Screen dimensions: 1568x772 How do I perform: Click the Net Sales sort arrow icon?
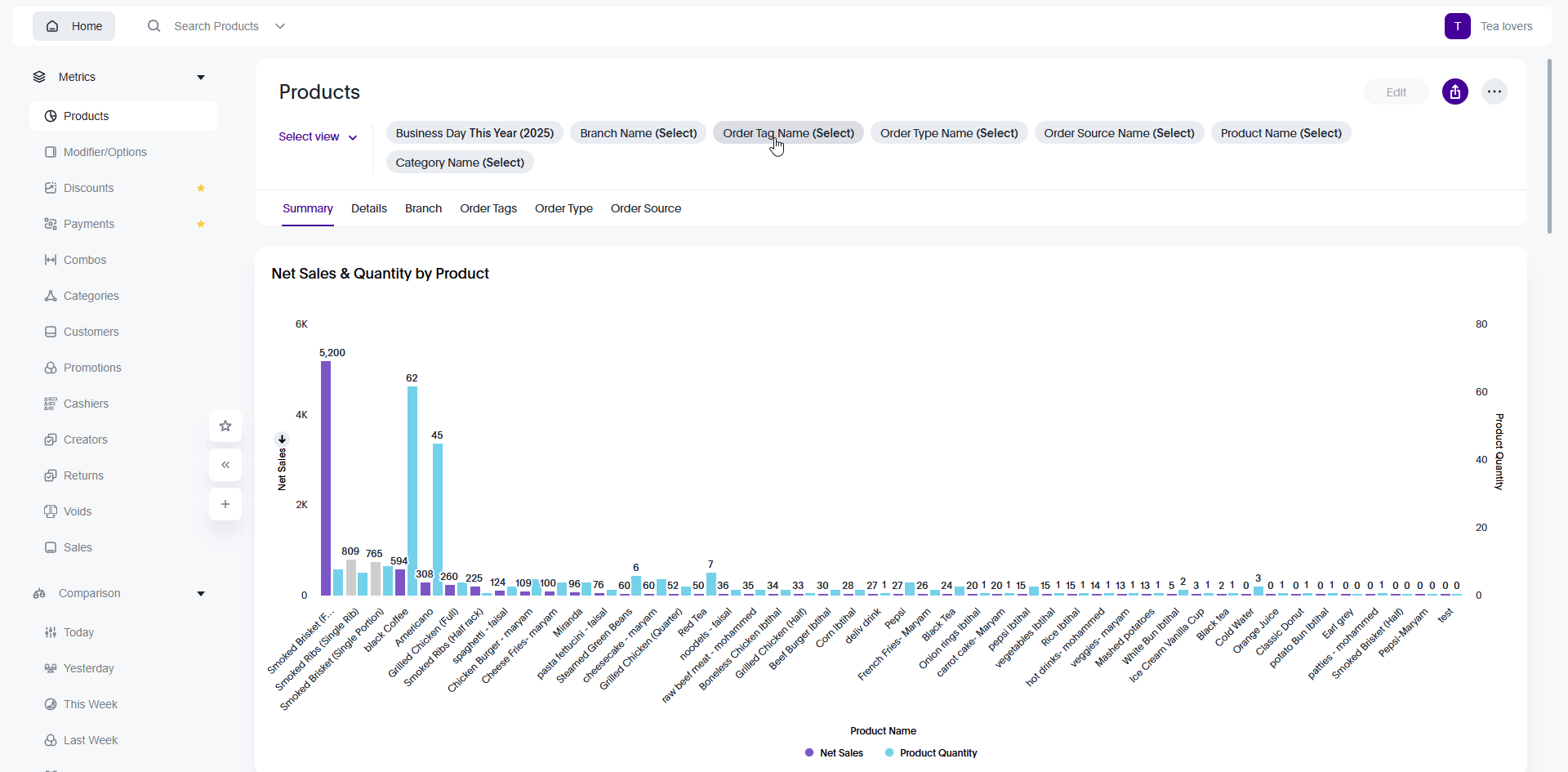(x=283, y=439)
